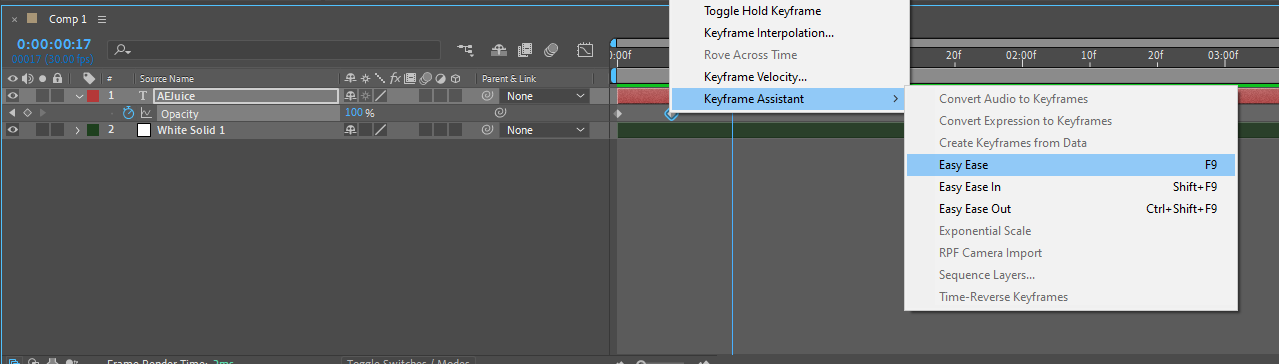The image size is (1279, 364).
Task: Open the composition mini-flowchart icon
Action: tap(465, 49)
